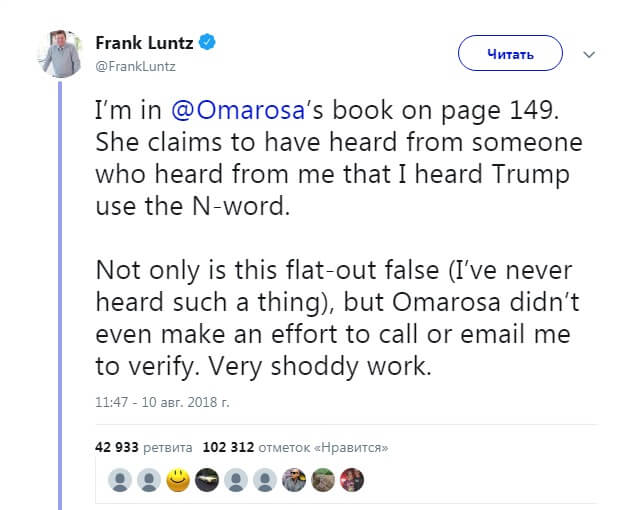Screen dimensions: 627x510
Task: Click Frank Luntz's profile photo
Action: pyautogui.click(x=59, y=51)
